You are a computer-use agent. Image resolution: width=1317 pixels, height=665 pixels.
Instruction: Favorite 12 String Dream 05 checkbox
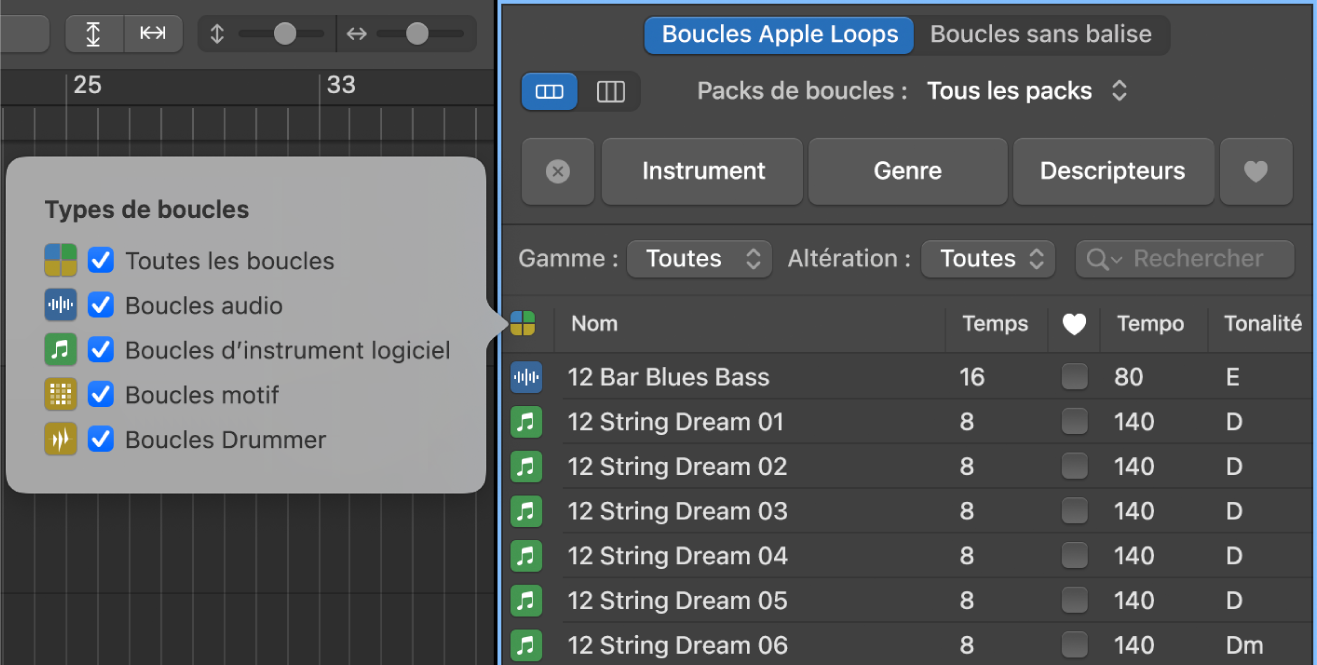[1074, 600]
